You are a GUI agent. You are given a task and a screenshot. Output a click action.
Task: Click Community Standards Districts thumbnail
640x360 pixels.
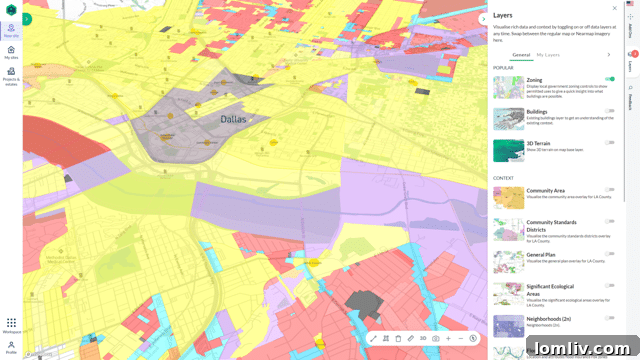509,229
